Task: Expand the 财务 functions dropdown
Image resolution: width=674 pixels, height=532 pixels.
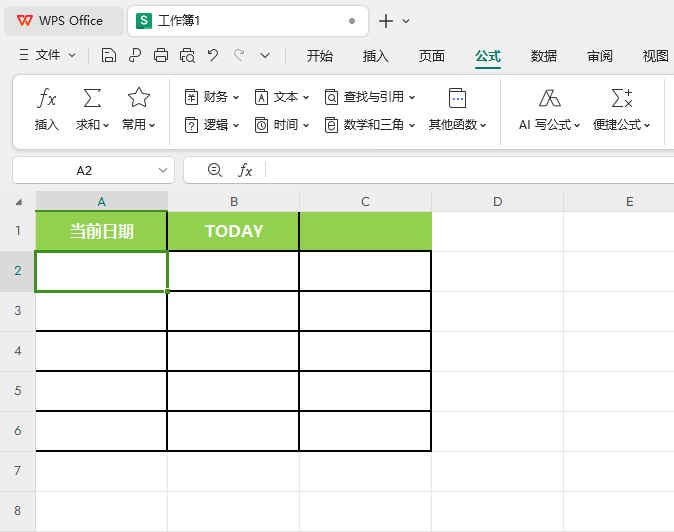Action: pyautogui.click(x=212, y=97)
